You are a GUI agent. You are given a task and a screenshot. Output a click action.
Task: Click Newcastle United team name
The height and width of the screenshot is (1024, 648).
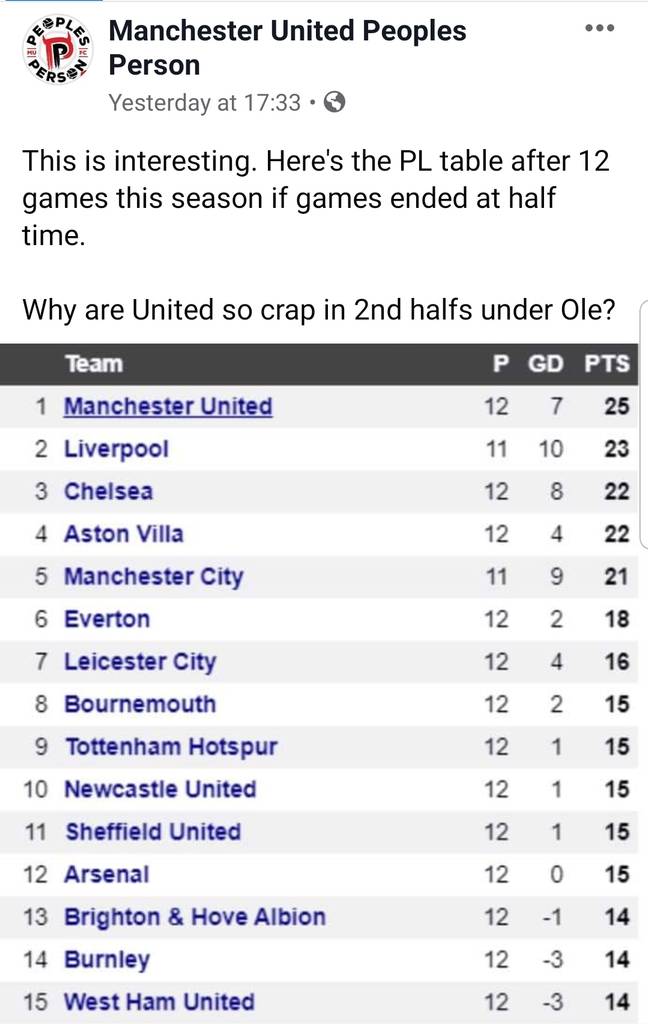(x=160, y=789)
